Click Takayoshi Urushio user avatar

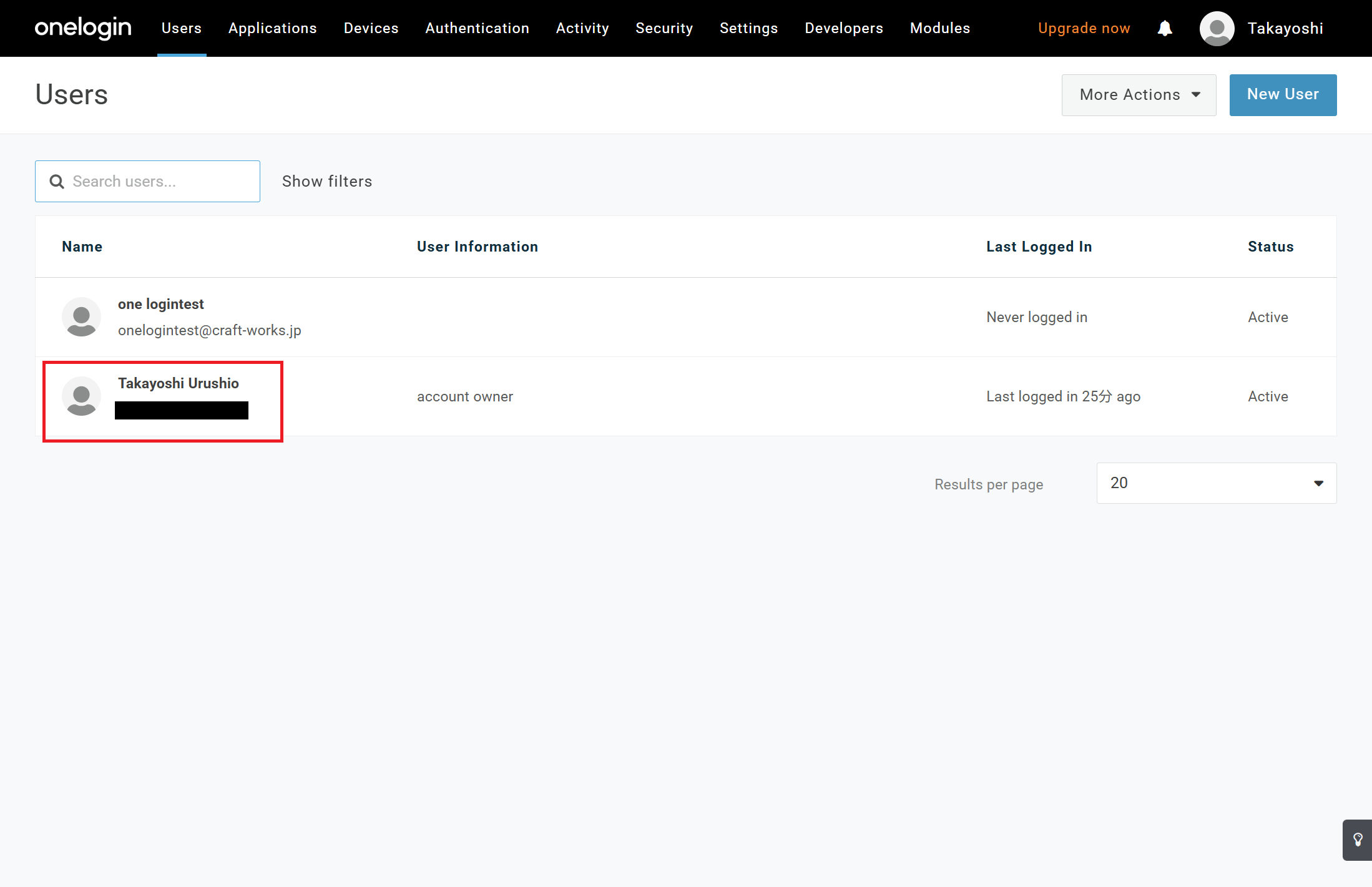pyautogui.click(x=81, y=396)
